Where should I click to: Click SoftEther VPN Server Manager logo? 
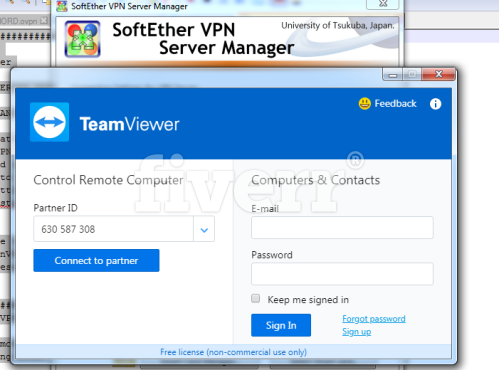coord(82,39)
